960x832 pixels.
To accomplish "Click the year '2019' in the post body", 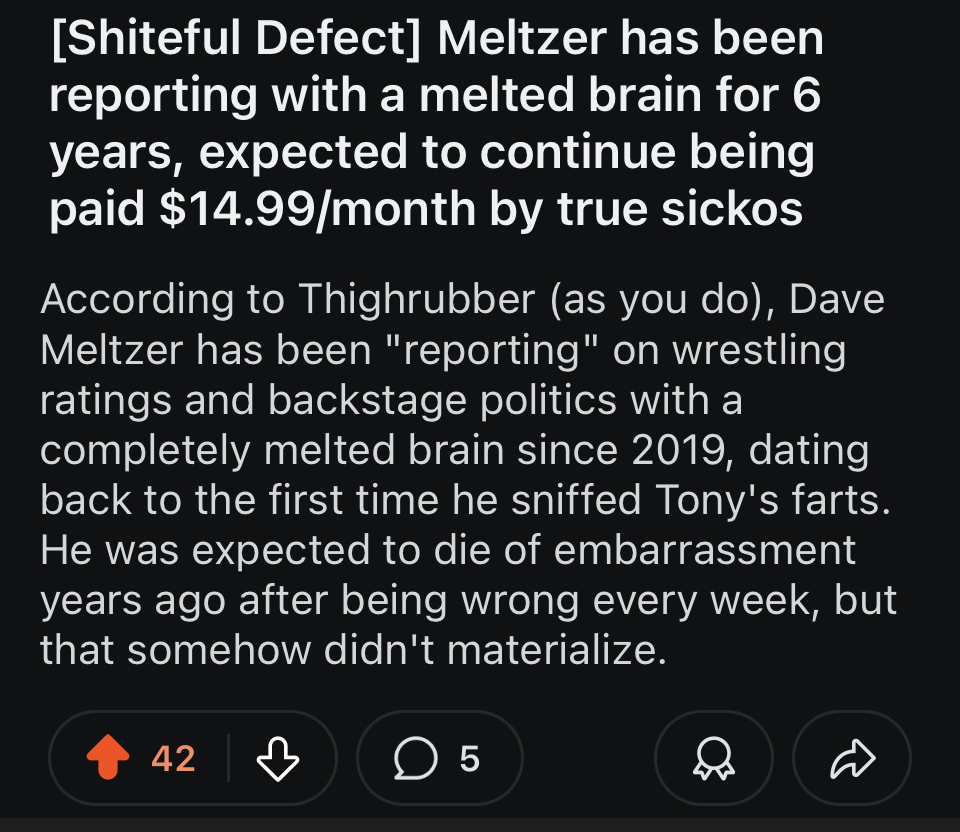I will pyautogui.click(x=678, y=450).
